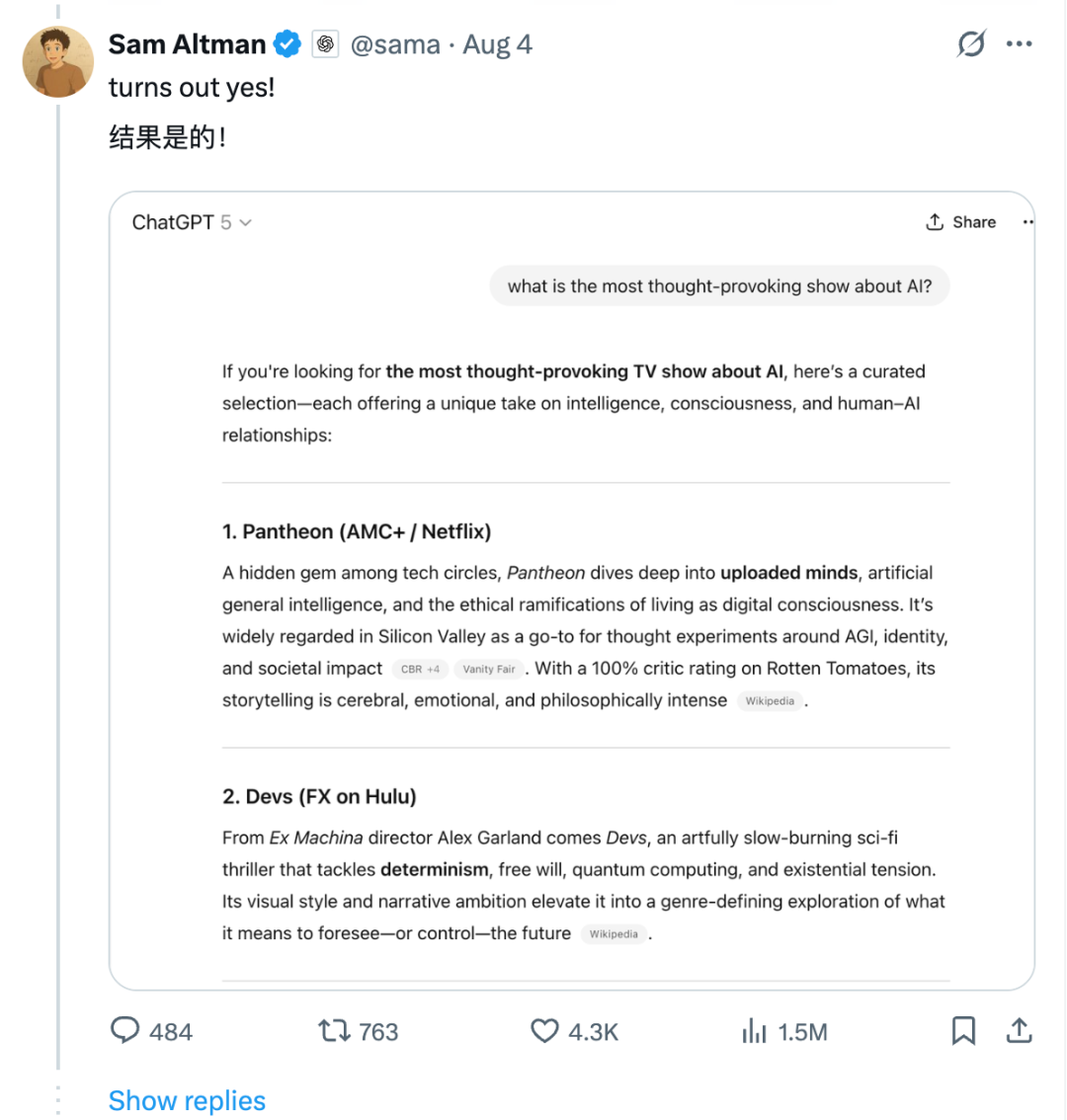This screenshot has width=1067, height=1120.
Task: Click the OpenAI affiliation badge icon
Action: point(325,44)
